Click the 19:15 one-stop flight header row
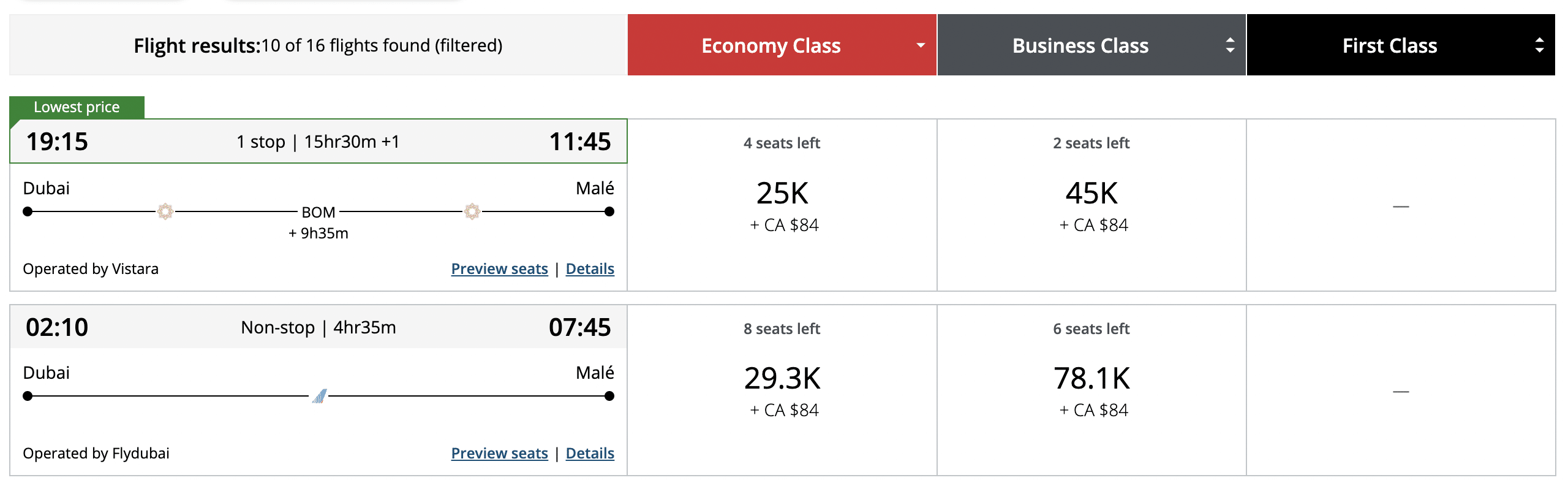1568x483 pixels. pyautogui.click(x=318, y=142)
